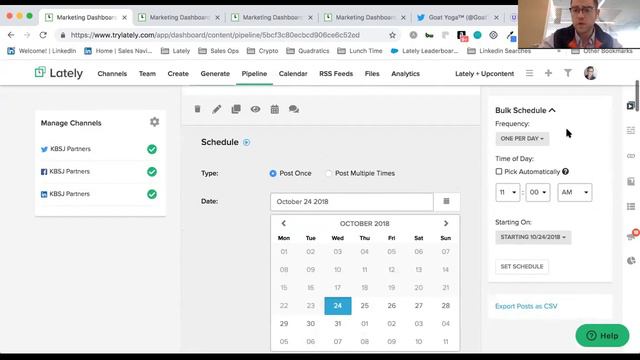Screen dimensions: 640x360
Task: Open the Sales Ops bookmark folder
Action: [x=219, y=51]
